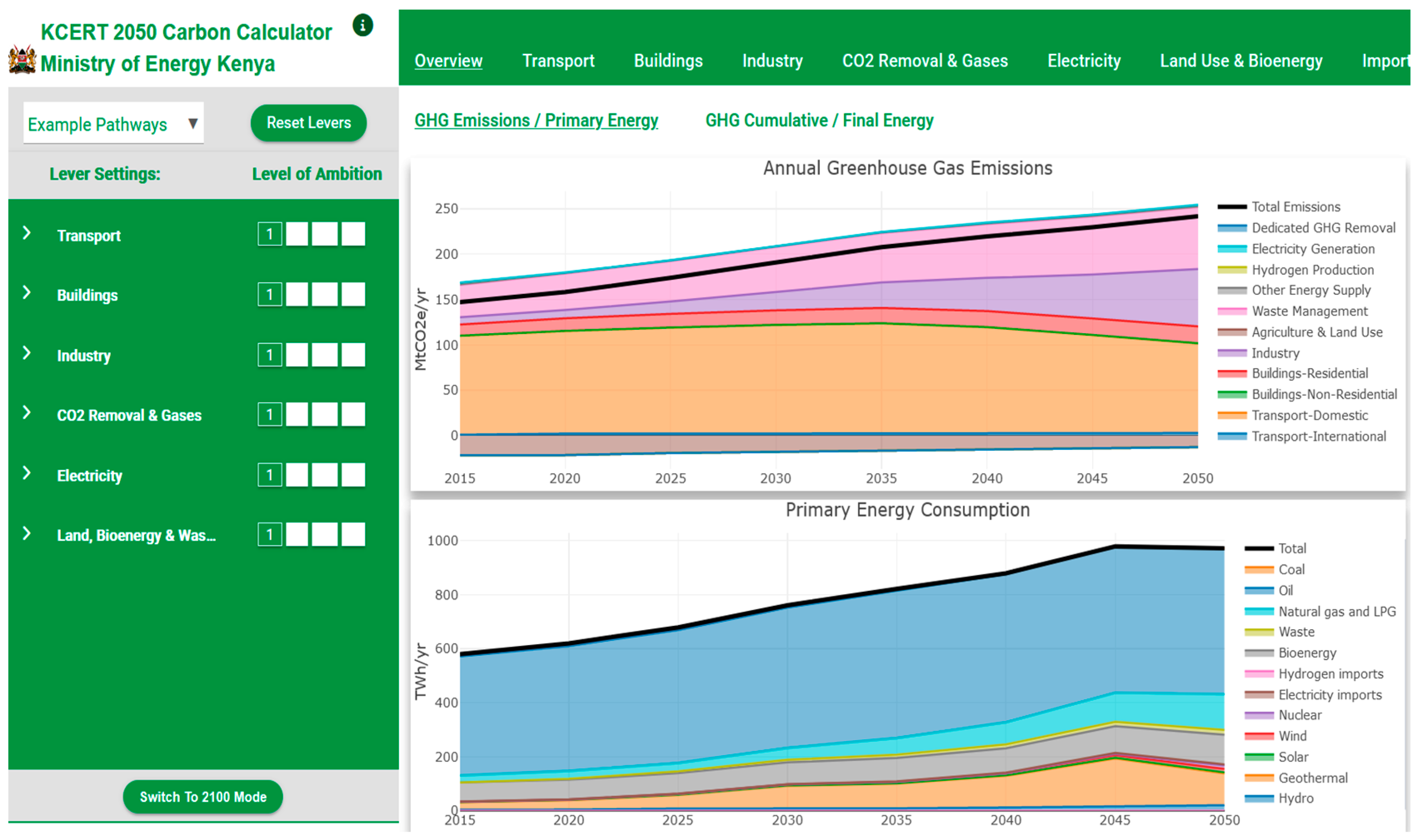The height and width of the screenshot is (840, 1418).
Task: Click the Transport-Domestic legend color marker
Action: tap(1232, 416)
